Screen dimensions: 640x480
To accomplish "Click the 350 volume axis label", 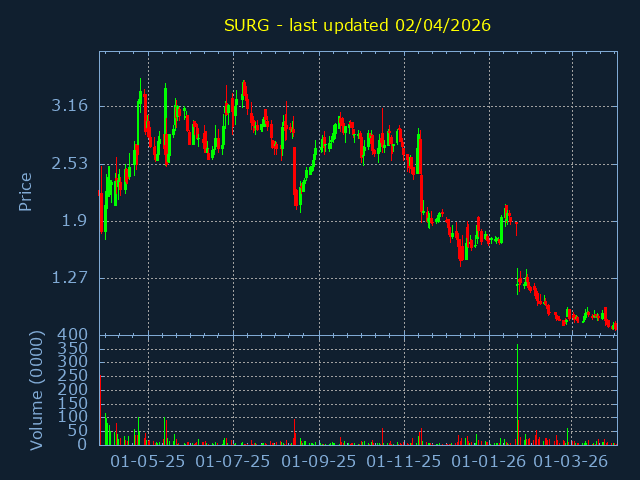I will point(73,348).
